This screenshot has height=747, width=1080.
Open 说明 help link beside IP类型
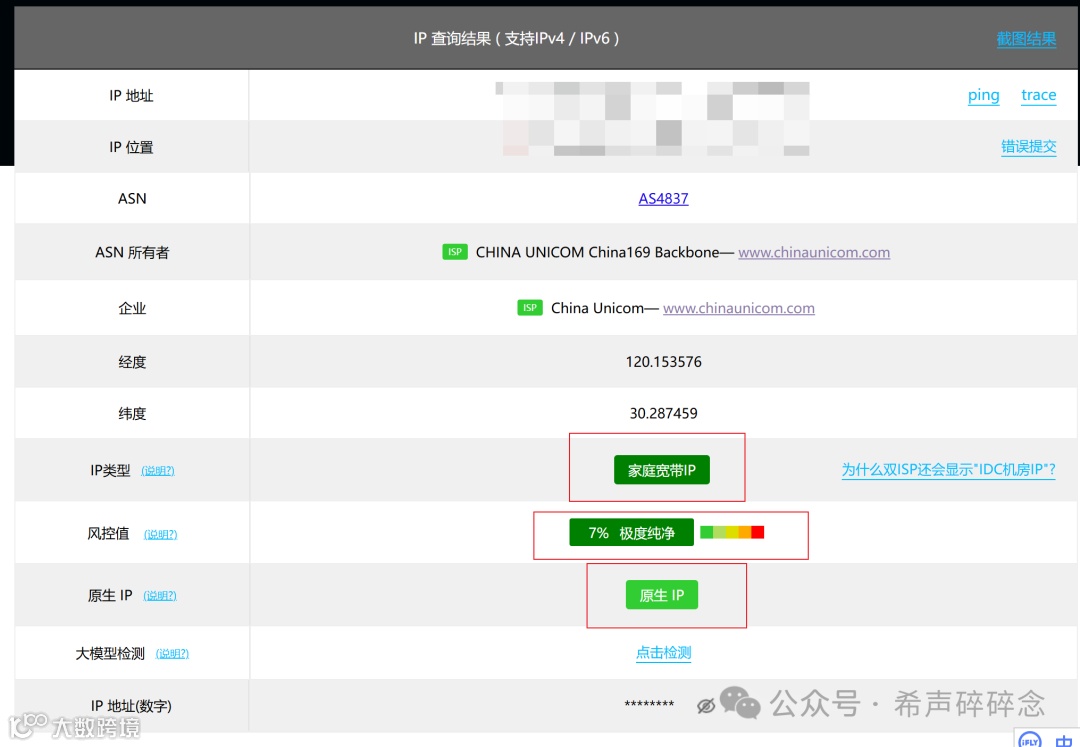coord(158,471)
